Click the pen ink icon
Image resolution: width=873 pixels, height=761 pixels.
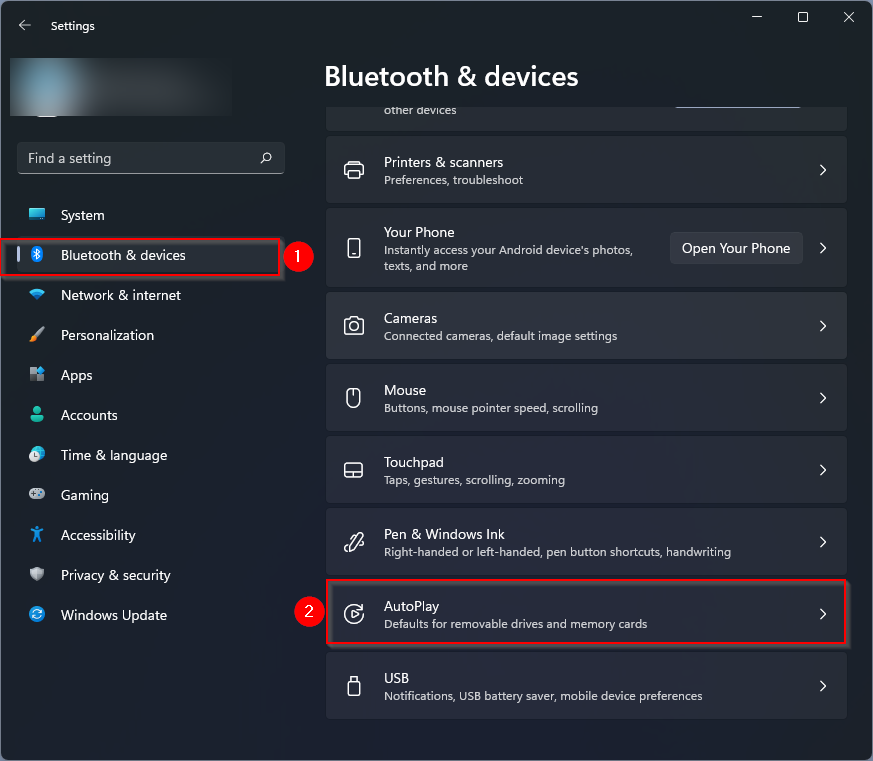(354, 542)
